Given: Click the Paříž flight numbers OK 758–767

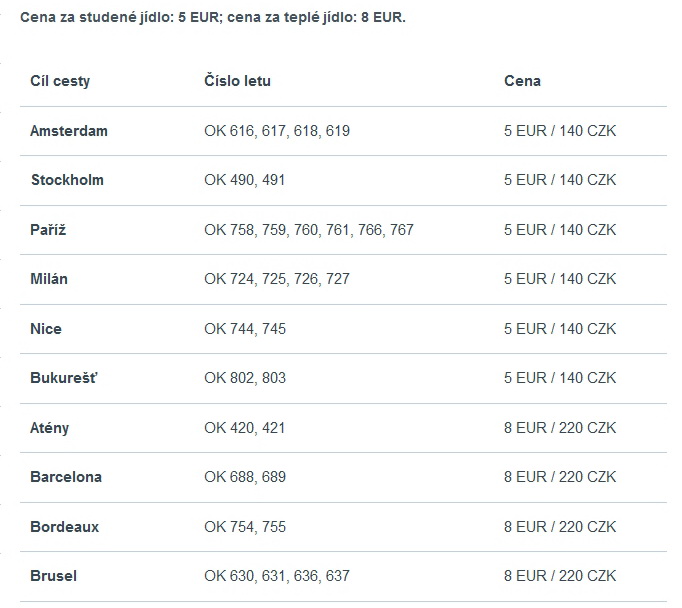Looking at the screenshot, I should [309, 230].
